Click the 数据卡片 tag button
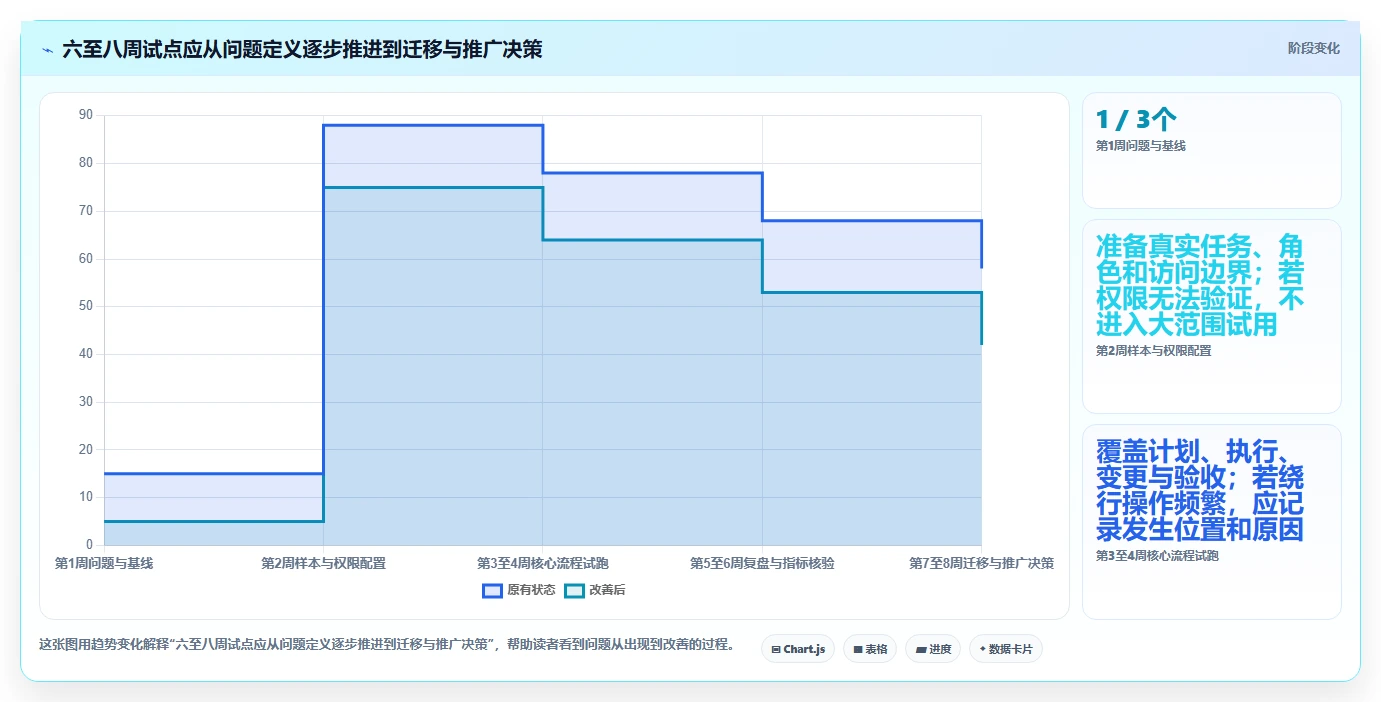 1006,649
